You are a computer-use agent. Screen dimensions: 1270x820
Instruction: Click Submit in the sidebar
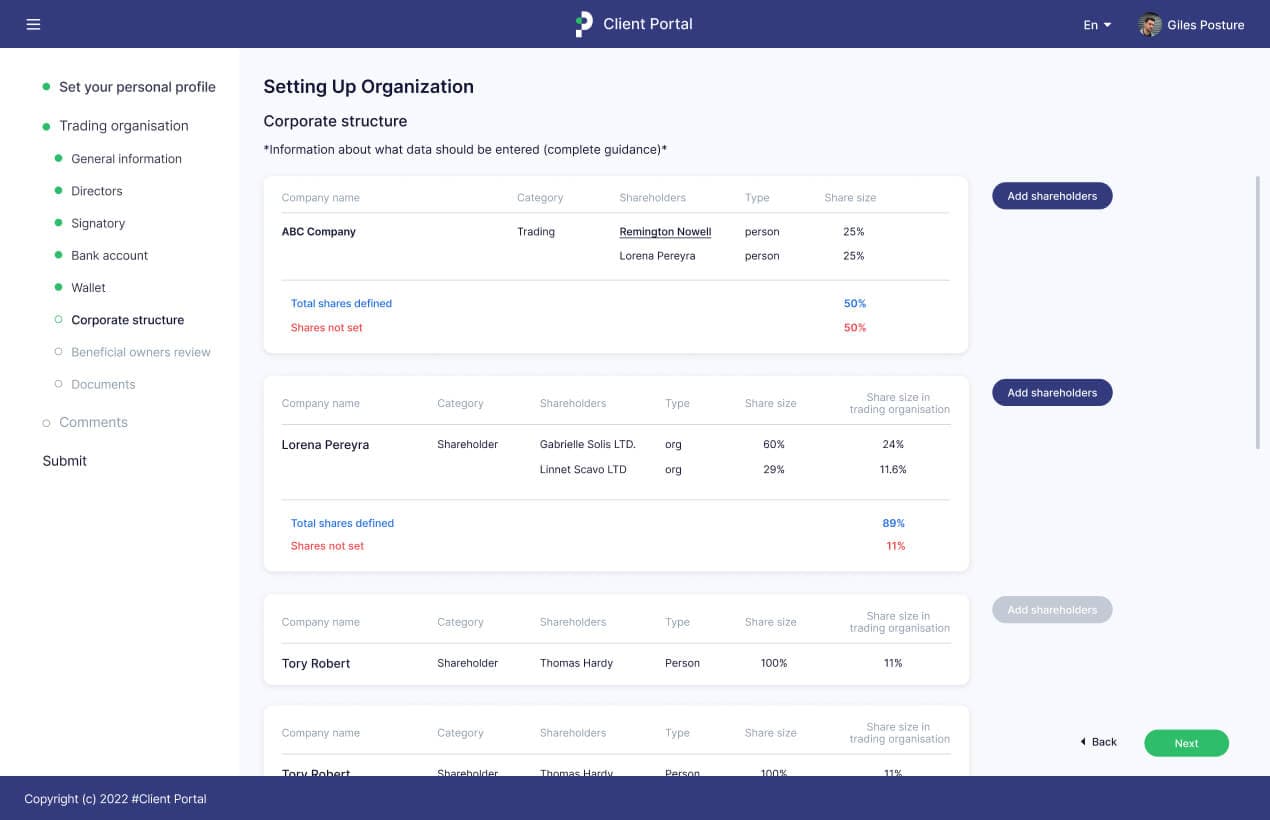click(64, 461)
